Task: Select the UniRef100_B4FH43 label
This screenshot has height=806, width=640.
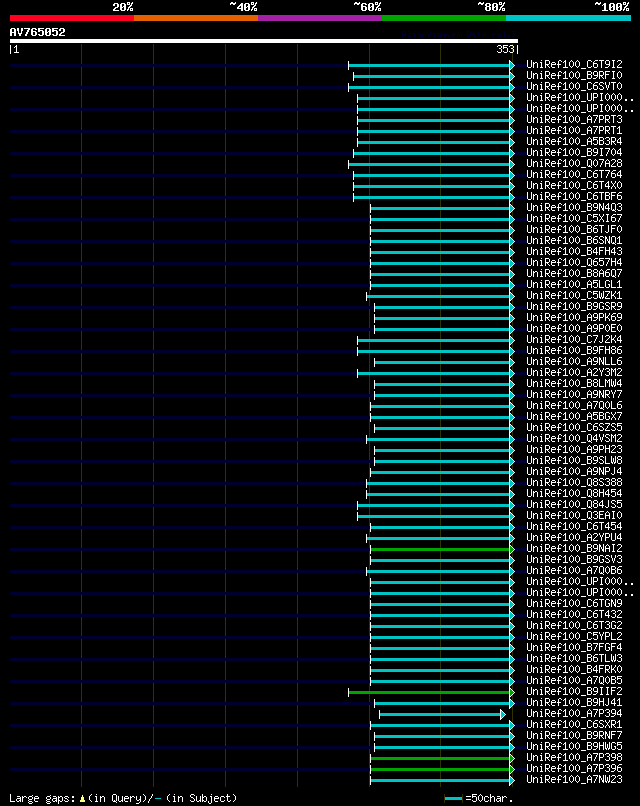Action: coord(574,251)
